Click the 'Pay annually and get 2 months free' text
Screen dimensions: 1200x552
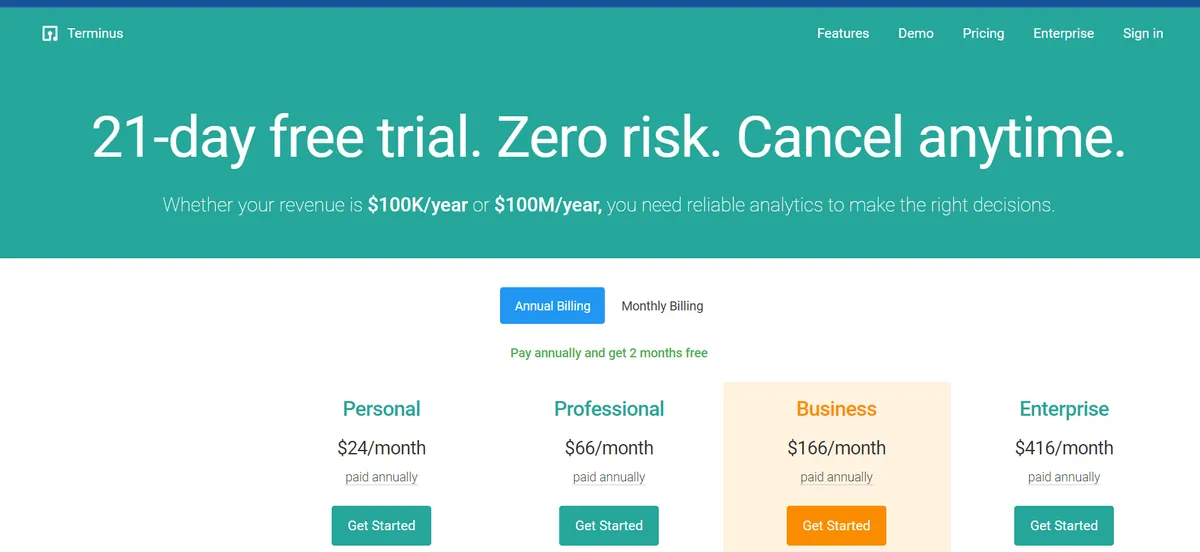(609, 353)
